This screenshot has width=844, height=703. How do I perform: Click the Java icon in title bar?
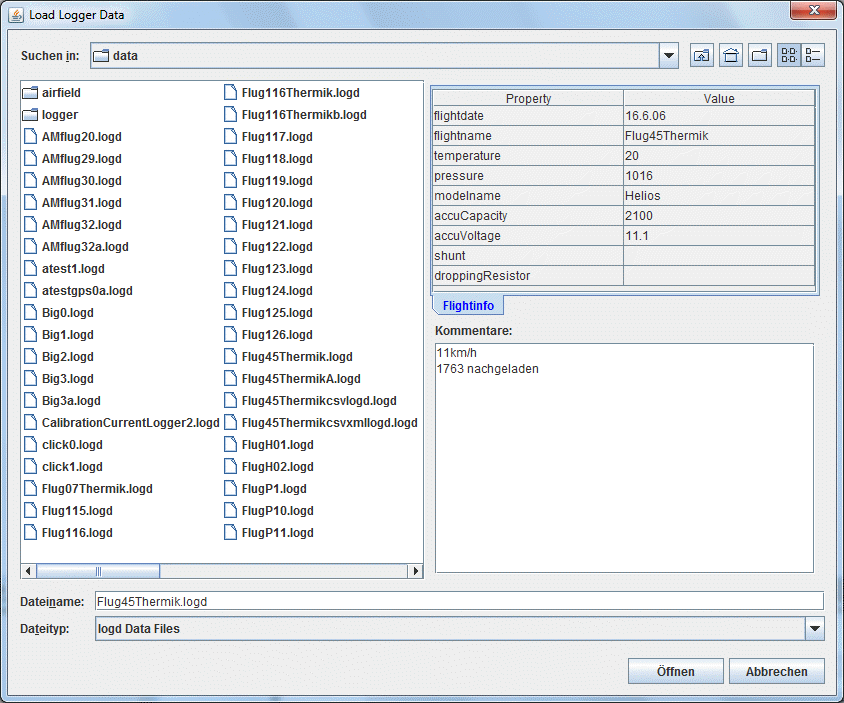[17, 14]
